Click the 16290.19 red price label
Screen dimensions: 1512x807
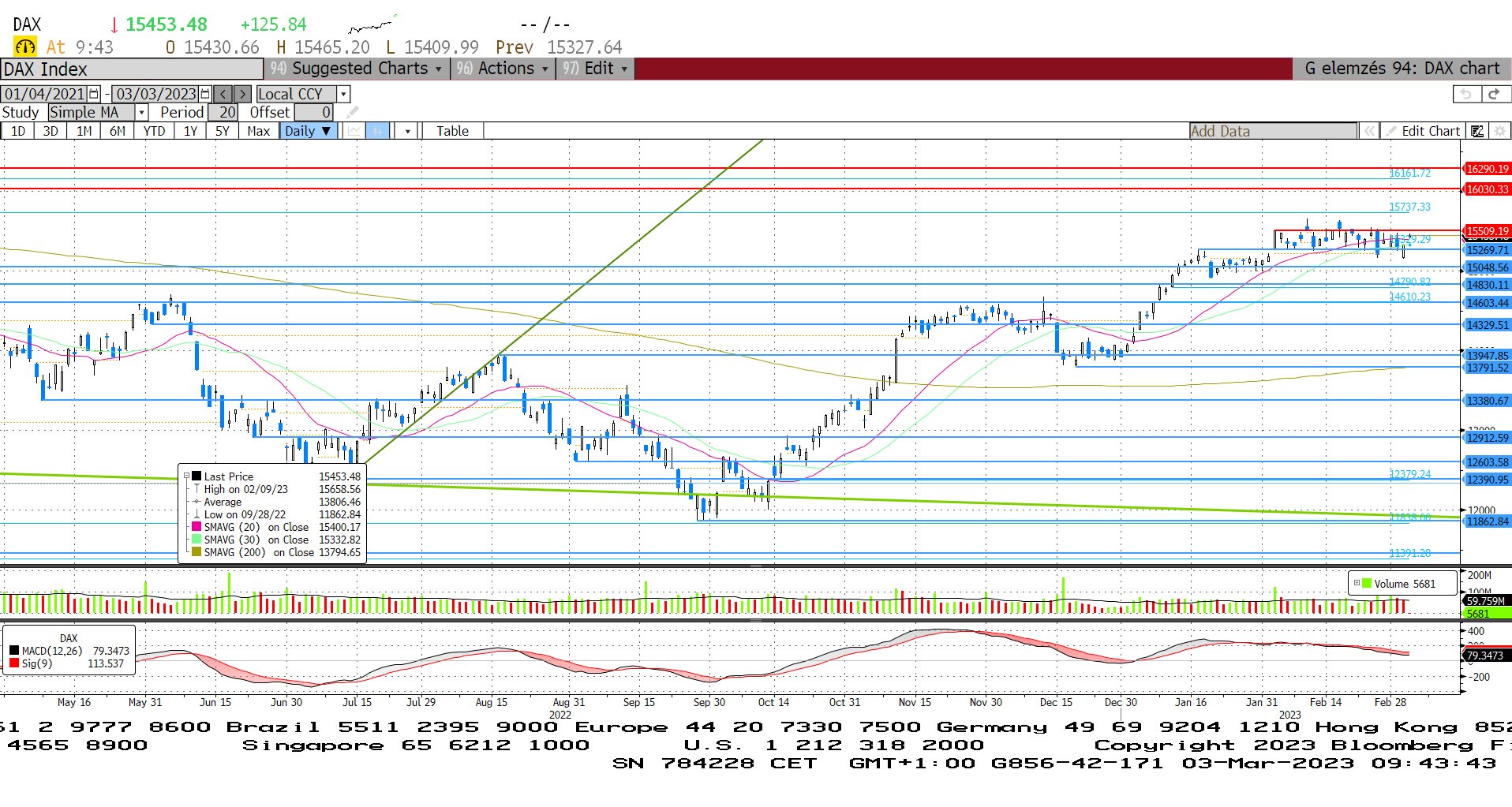[1487, 169]
